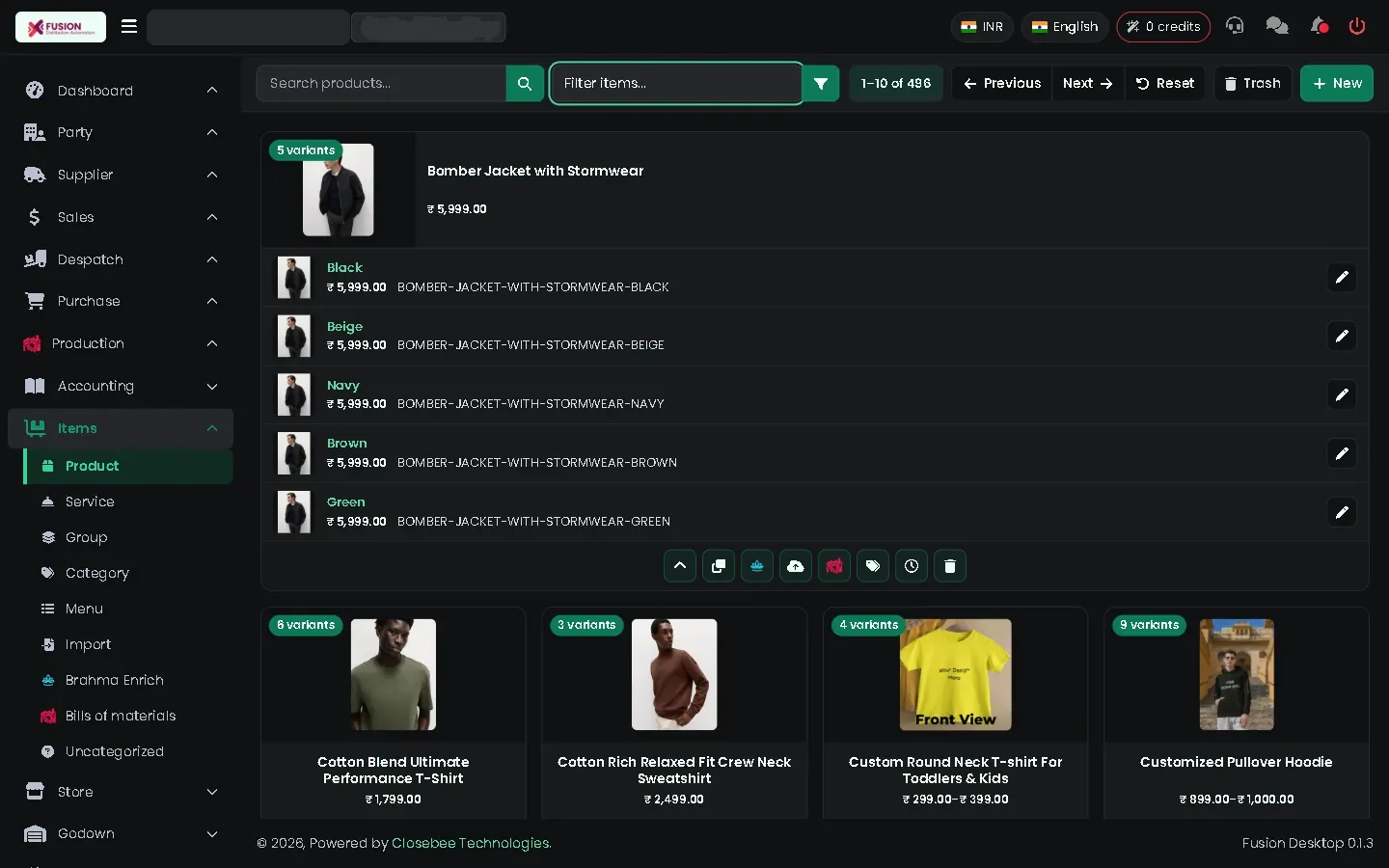Open the notifications bell
1389x868 pixels.
pos(1319,26)
